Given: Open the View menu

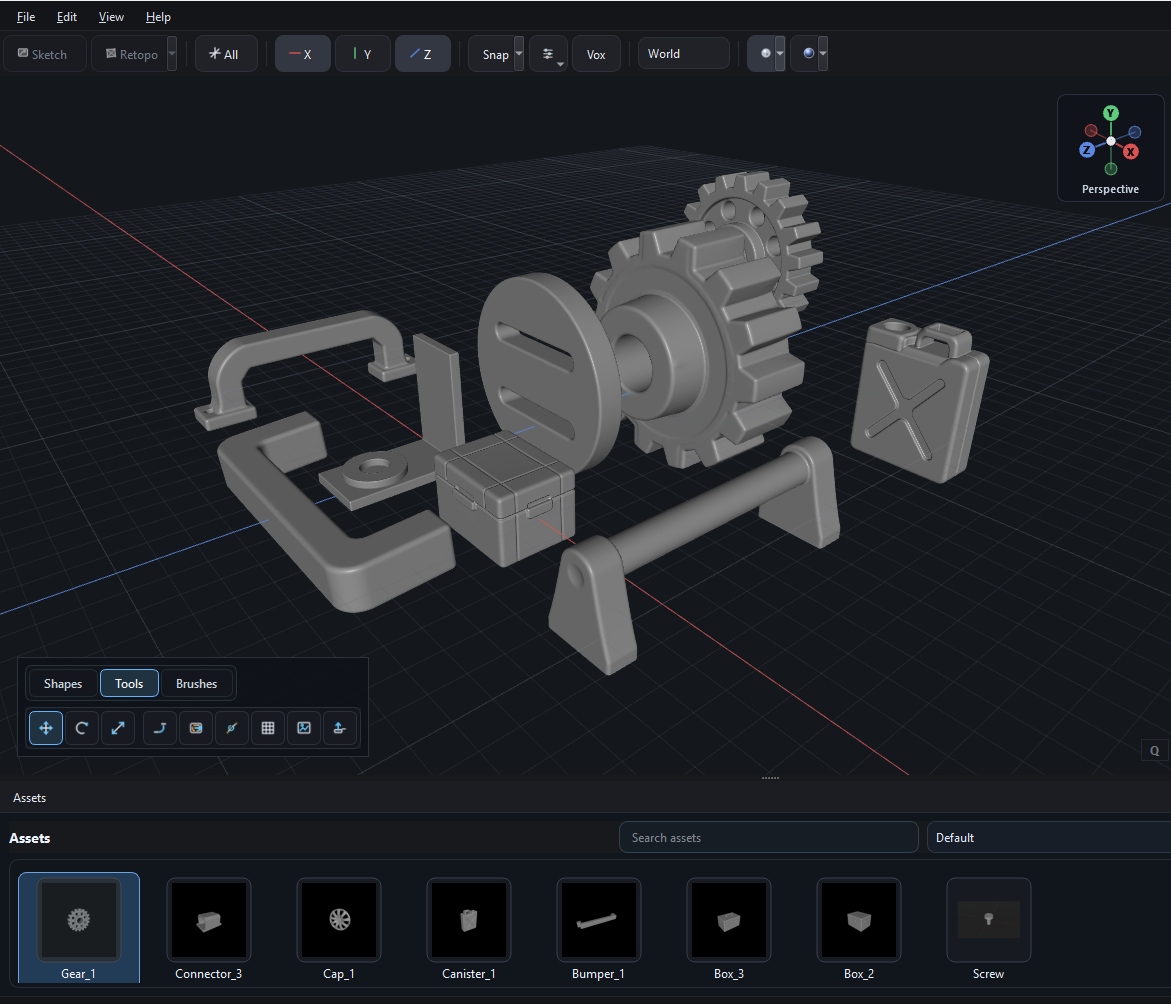Looking at the screenshot, I should [111, 16].
